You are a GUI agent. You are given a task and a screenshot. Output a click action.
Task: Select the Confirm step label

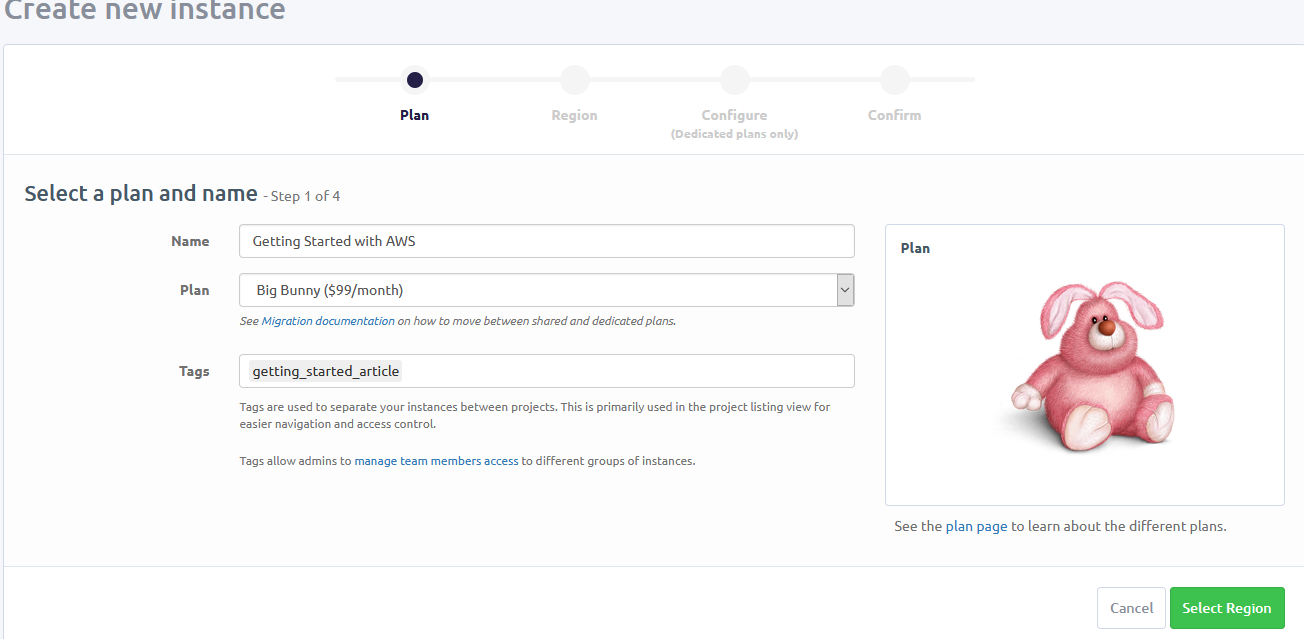(894, 115)
